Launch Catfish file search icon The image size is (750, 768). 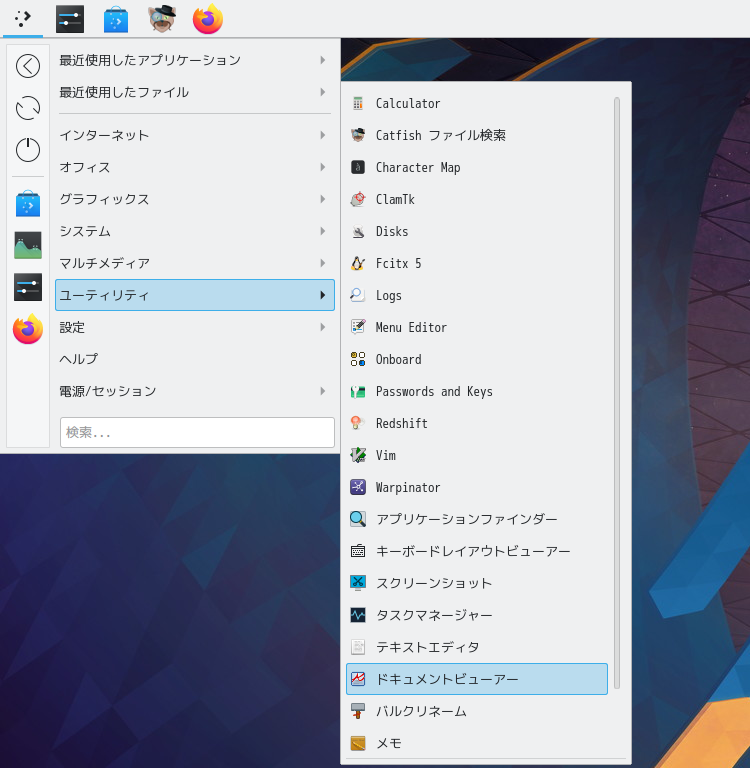point(358,135)
